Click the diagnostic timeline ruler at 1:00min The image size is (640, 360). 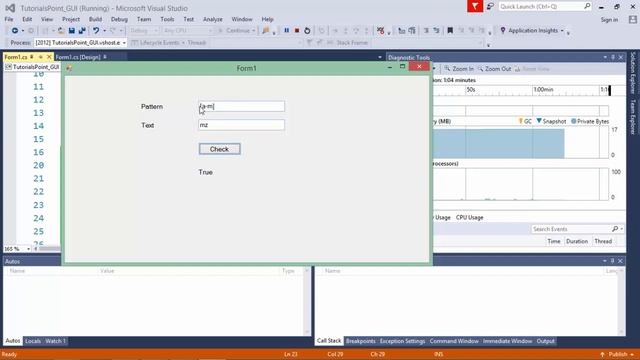point(543,89)
